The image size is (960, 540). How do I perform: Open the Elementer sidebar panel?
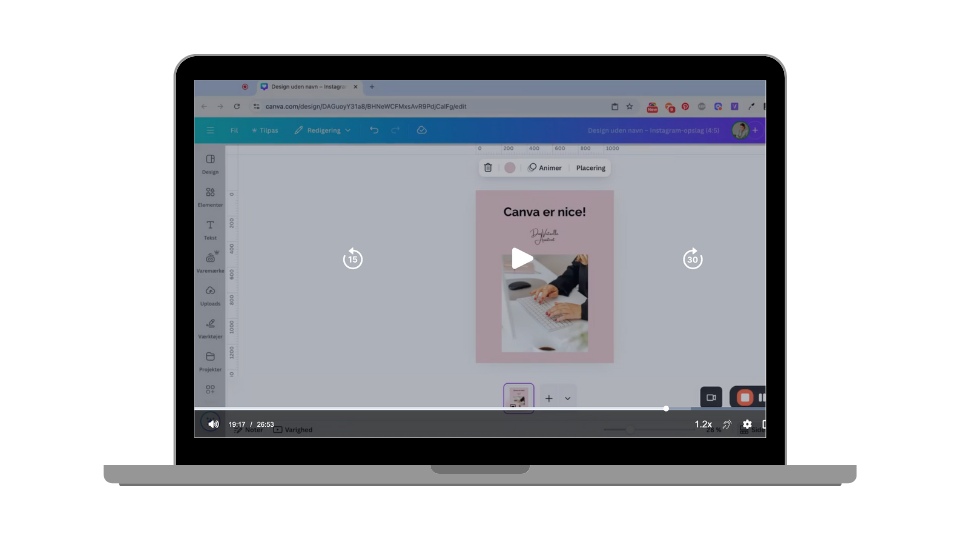point(210,197)
